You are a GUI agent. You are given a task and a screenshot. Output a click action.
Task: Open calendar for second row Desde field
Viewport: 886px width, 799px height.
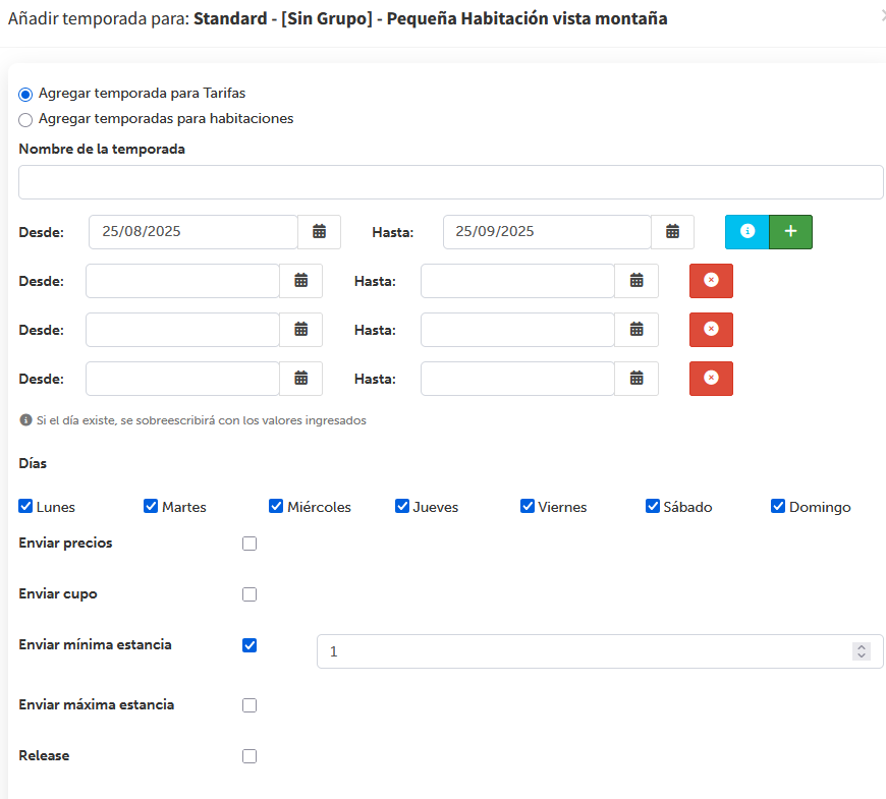point(301,281)
